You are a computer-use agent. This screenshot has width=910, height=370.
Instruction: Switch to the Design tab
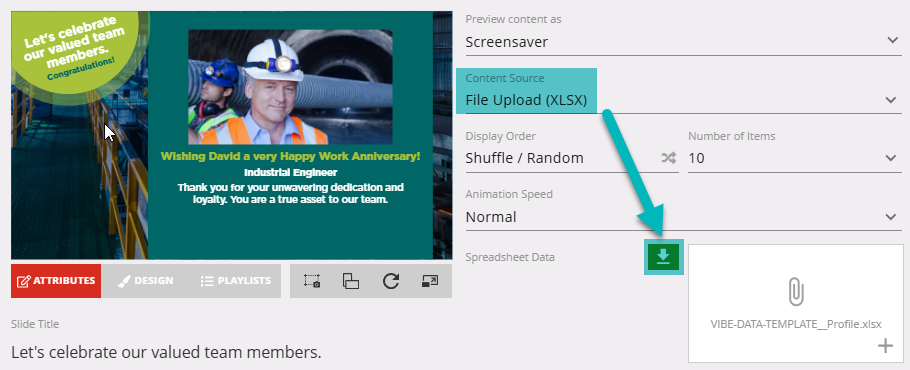tap(146, 281)
